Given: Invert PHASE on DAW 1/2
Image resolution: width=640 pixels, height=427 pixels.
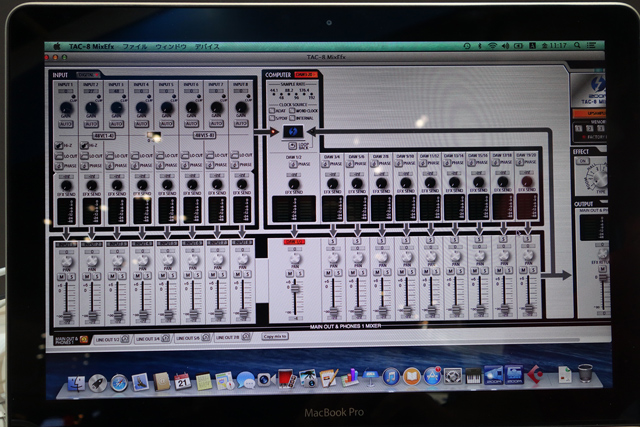Looking at the screenshot, I should 293,165.
